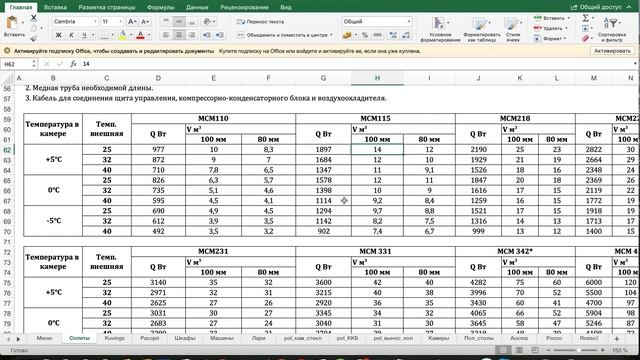Select the Format Painter brush
The height and width of the screenshot is (360, 640).
pyautogui.click(x=34, y=38)
